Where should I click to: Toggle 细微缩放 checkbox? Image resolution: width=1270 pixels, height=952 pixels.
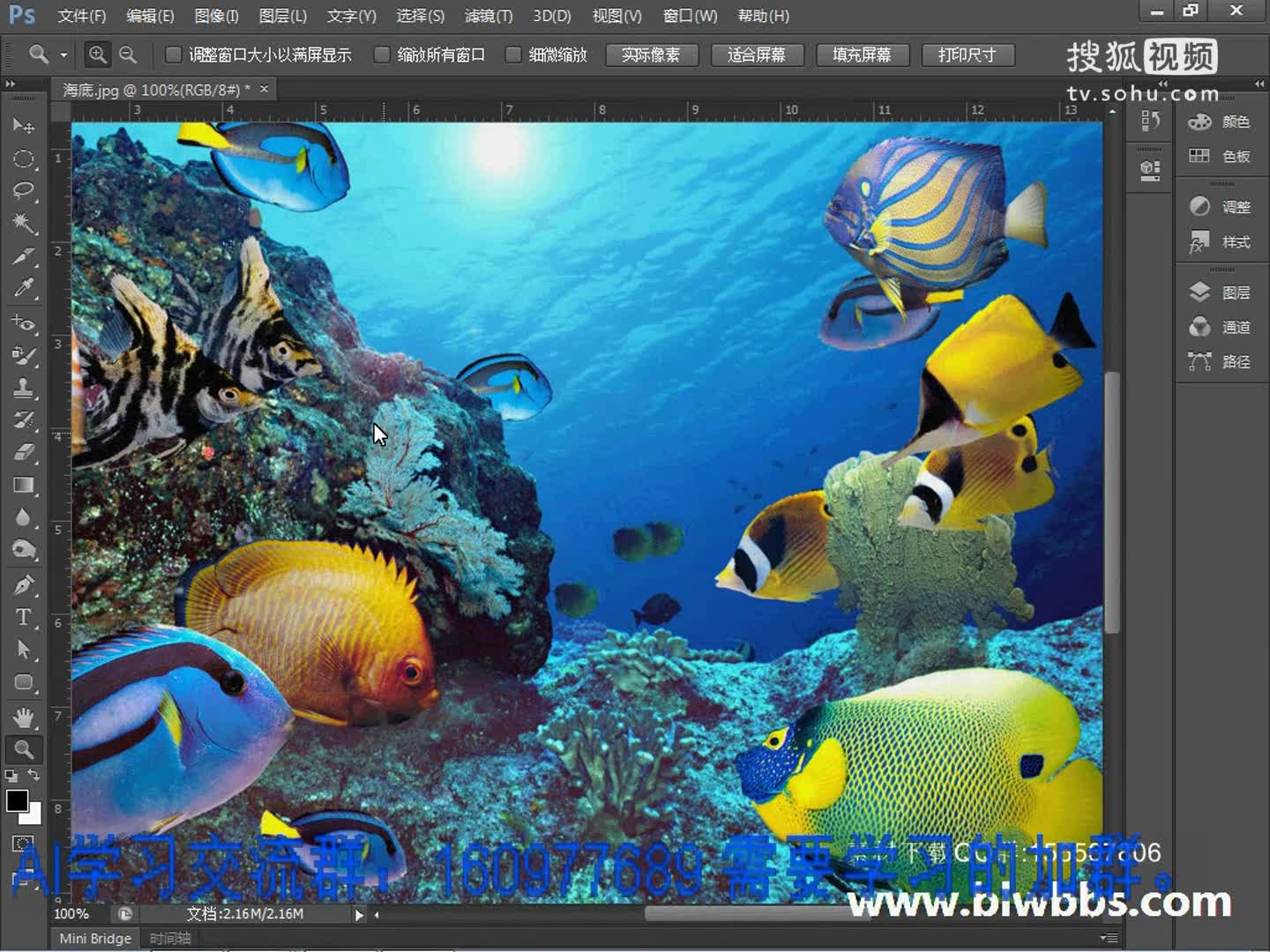(513, 55)
